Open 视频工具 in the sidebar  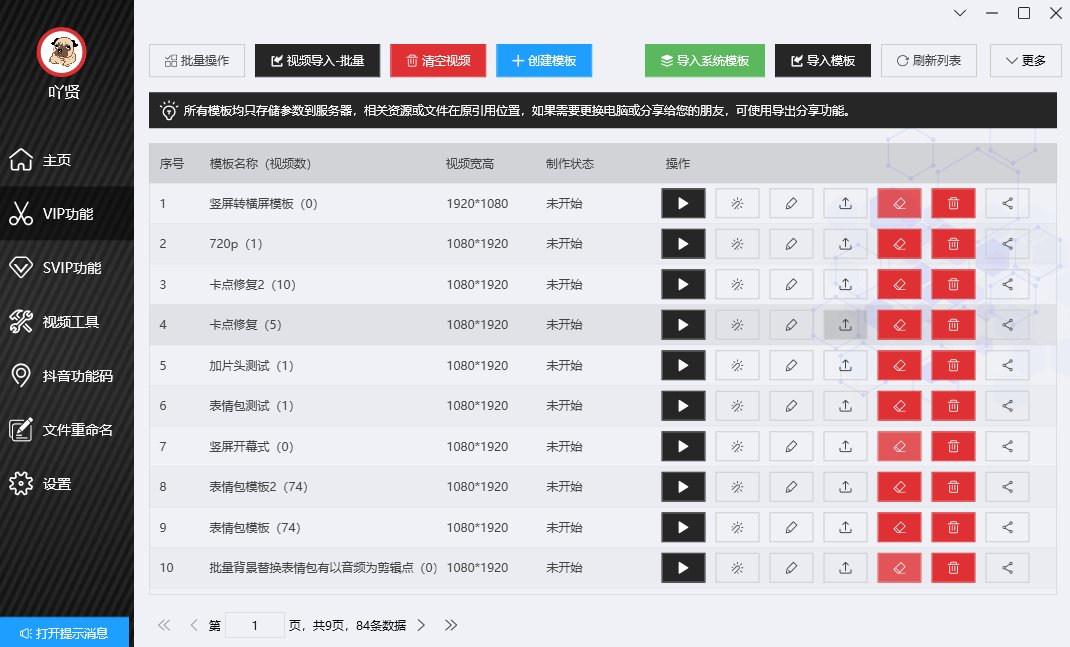click(x=67, y=321)
